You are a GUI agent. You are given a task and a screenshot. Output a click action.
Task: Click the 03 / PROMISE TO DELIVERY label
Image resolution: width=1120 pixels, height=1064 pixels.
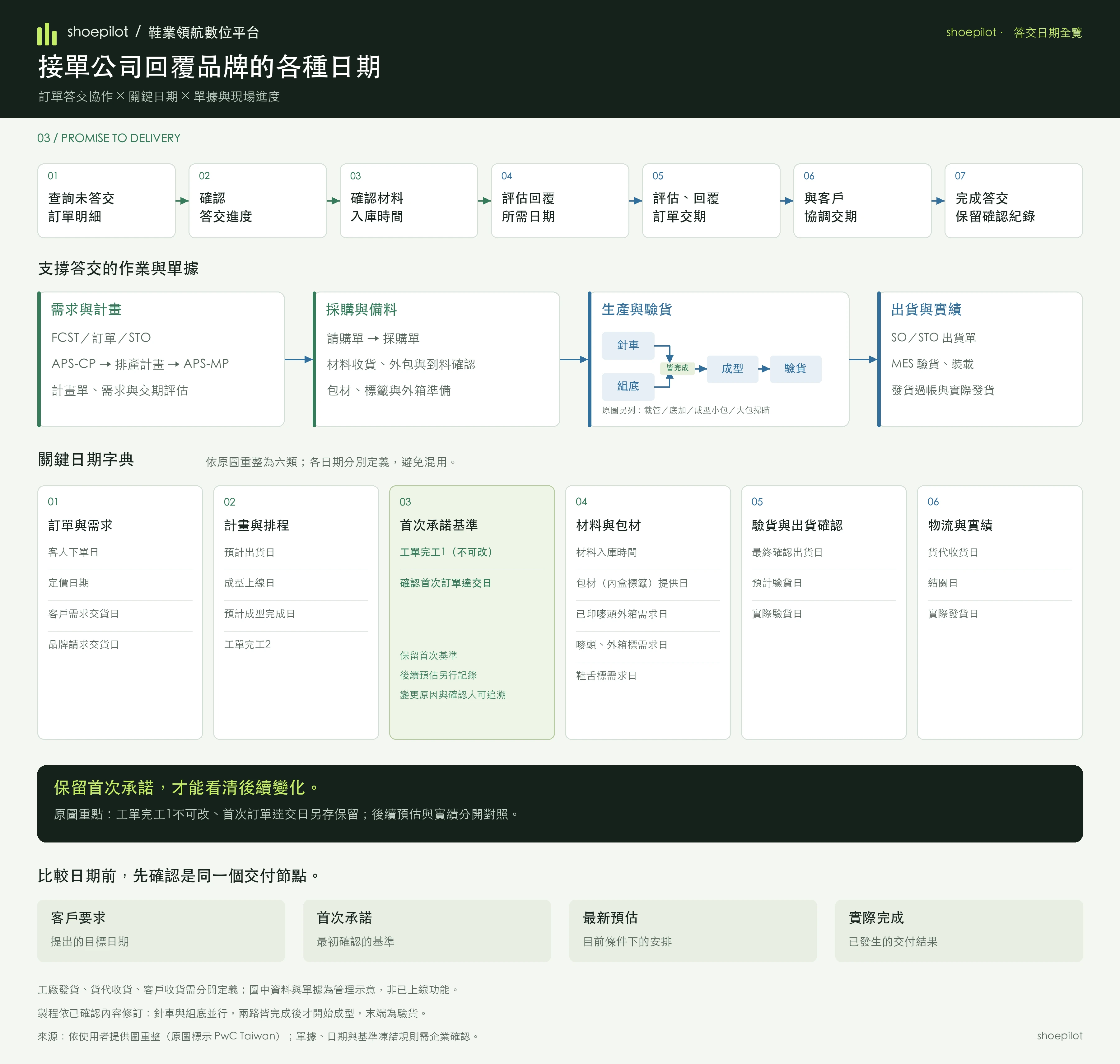[x=109, y=138]
